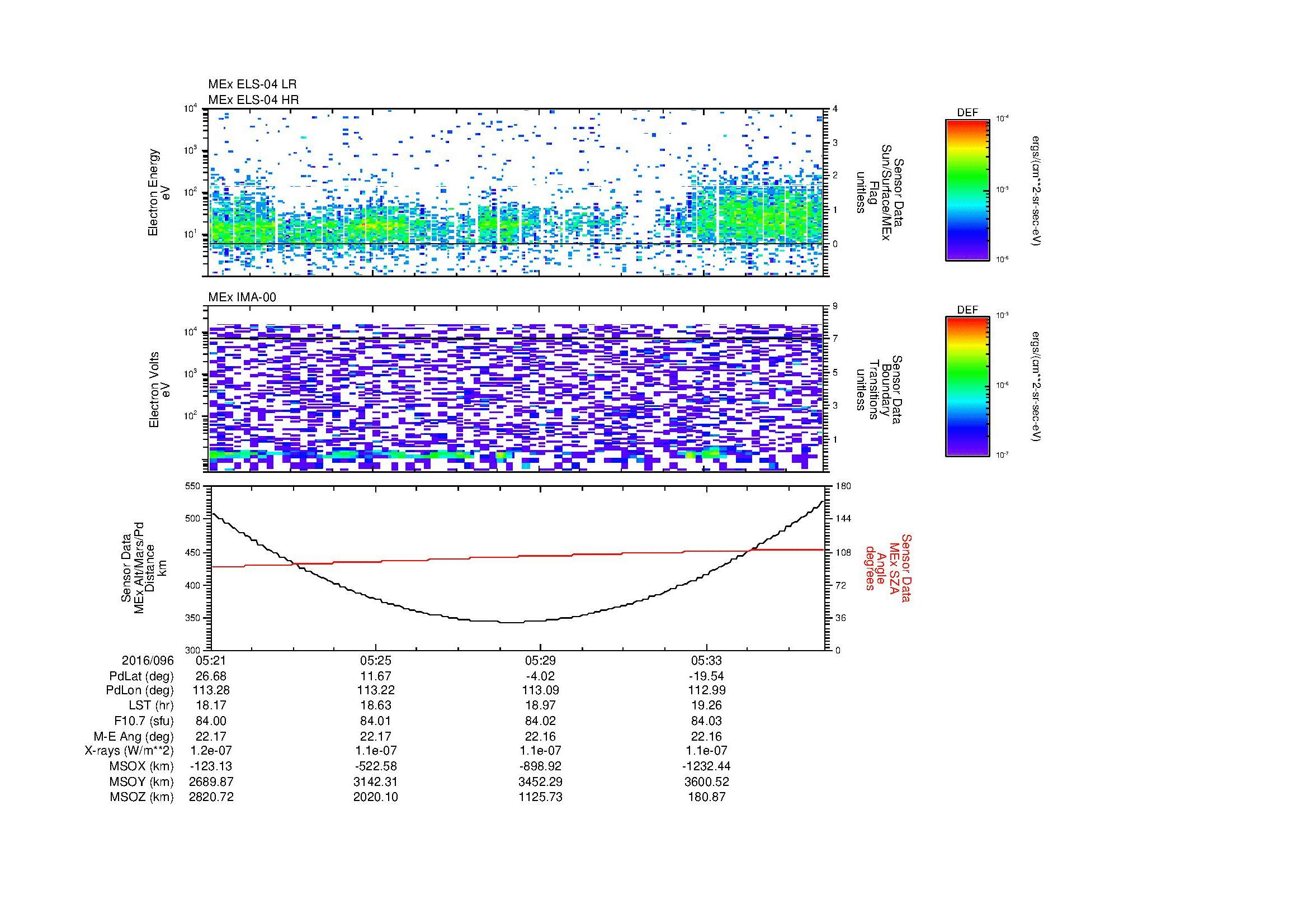Select the 'PdLon (deg)' row label
This screenshot has width=1308, height=924.
coord(141,690)
